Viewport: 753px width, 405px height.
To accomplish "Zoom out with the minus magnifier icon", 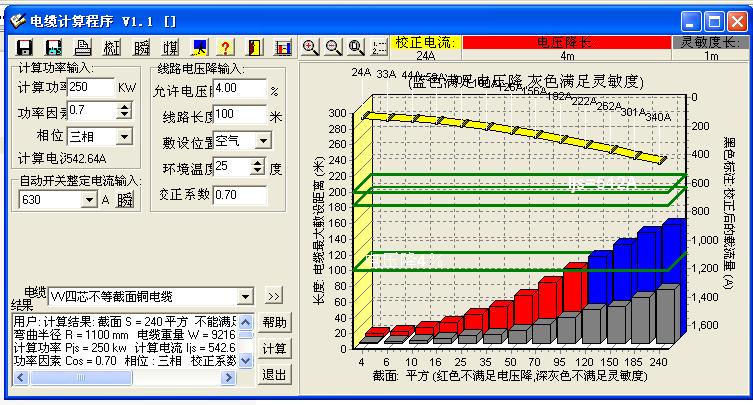I will click(333, 47).
